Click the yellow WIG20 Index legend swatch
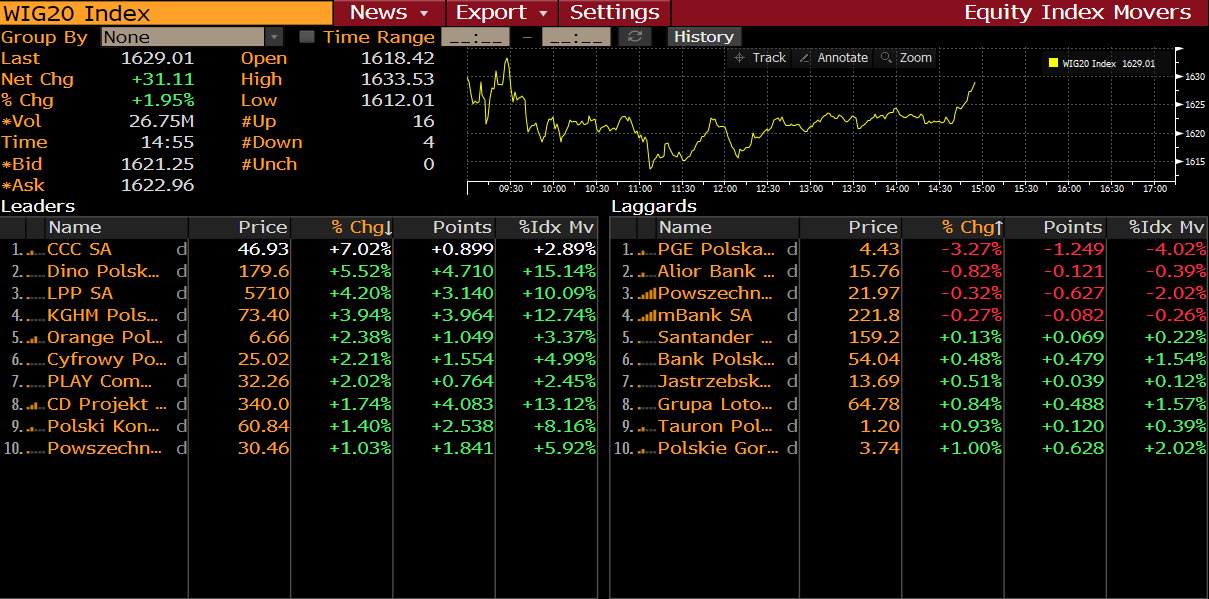 click(x=1053, y=63)
